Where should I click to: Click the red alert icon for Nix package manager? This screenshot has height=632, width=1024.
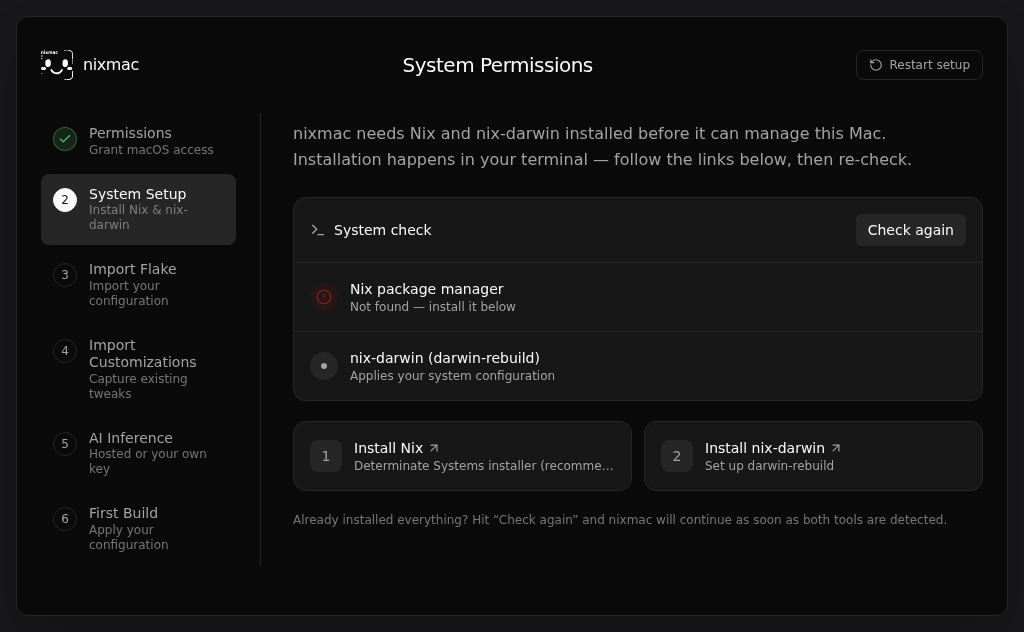pos(324,297)
